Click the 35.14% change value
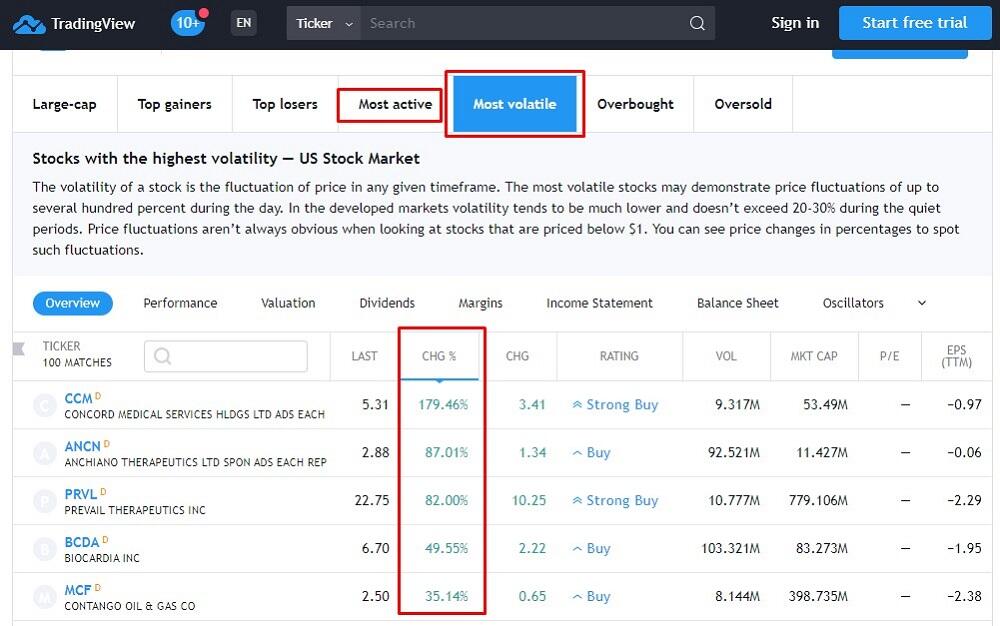The image size is (1000, 626). (x=446, y=596)
